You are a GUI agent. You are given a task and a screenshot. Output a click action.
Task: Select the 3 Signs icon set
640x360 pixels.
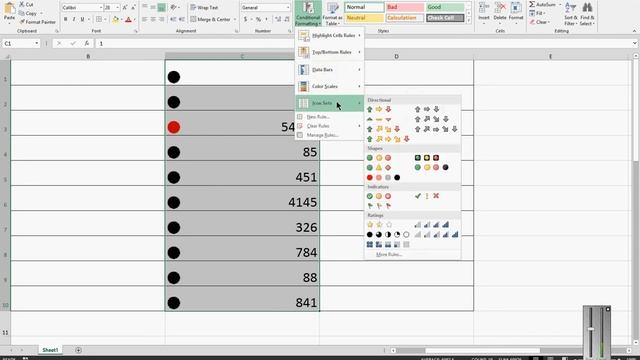[379, 167]
